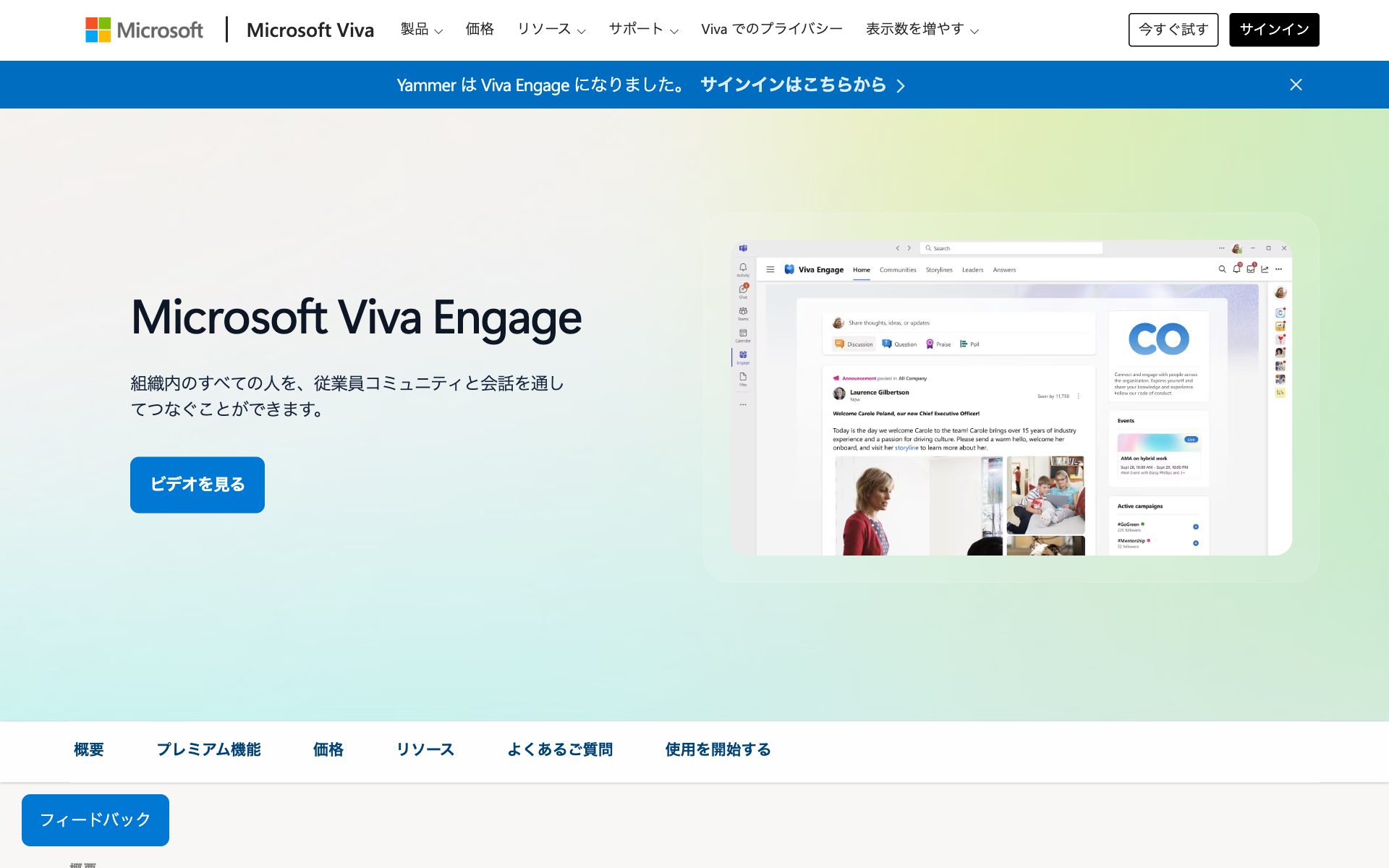Screen dimensions: 1389x868
Task: Jump to the 概要 section tab
Action: tap(89, 750)
